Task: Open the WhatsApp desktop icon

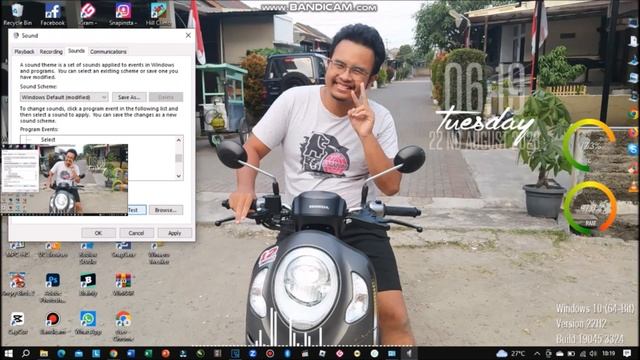Action: (x=88, y=323)
